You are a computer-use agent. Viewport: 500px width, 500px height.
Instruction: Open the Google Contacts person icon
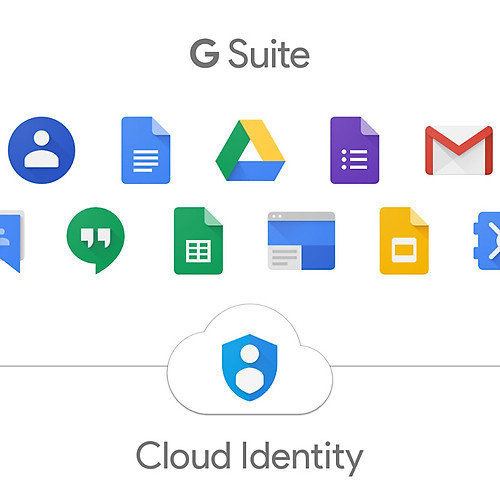pyautogui.click(x=42, y=150)
